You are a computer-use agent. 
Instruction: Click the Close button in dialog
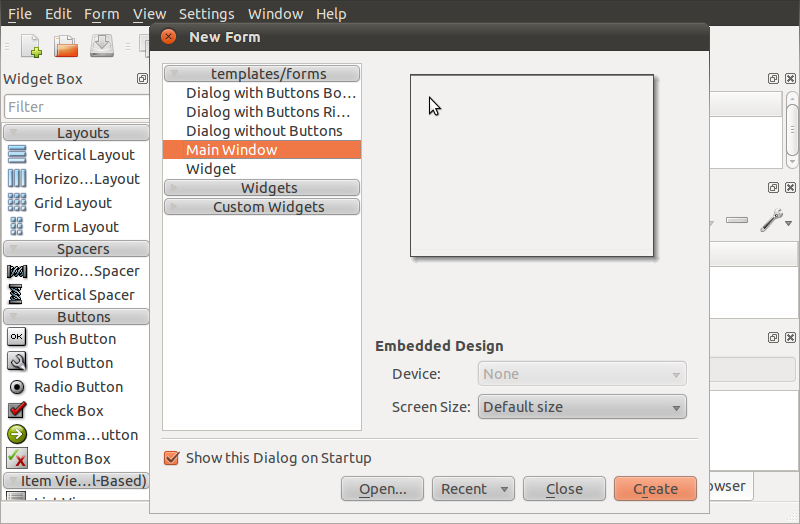(564, 489)
